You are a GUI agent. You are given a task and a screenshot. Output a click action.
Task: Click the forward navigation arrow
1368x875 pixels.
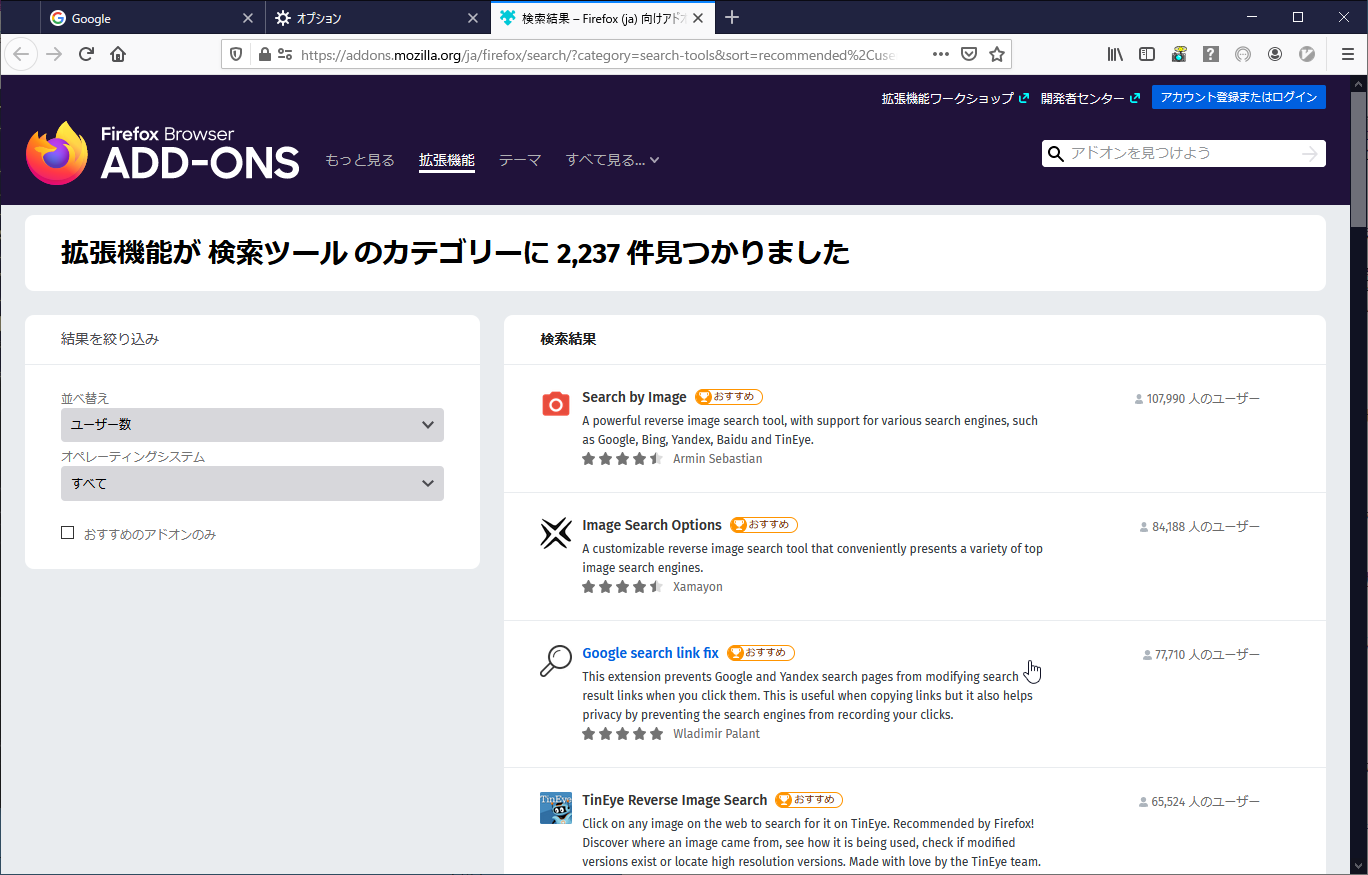54,54
